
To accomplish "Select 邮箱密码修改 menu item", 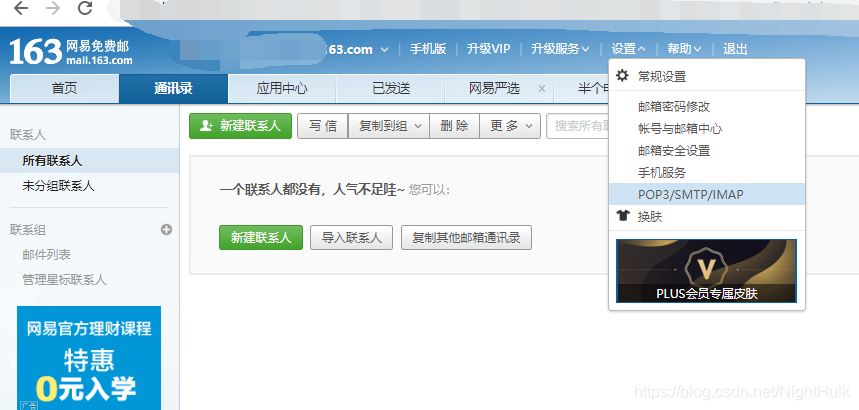I will click(707, 106).
